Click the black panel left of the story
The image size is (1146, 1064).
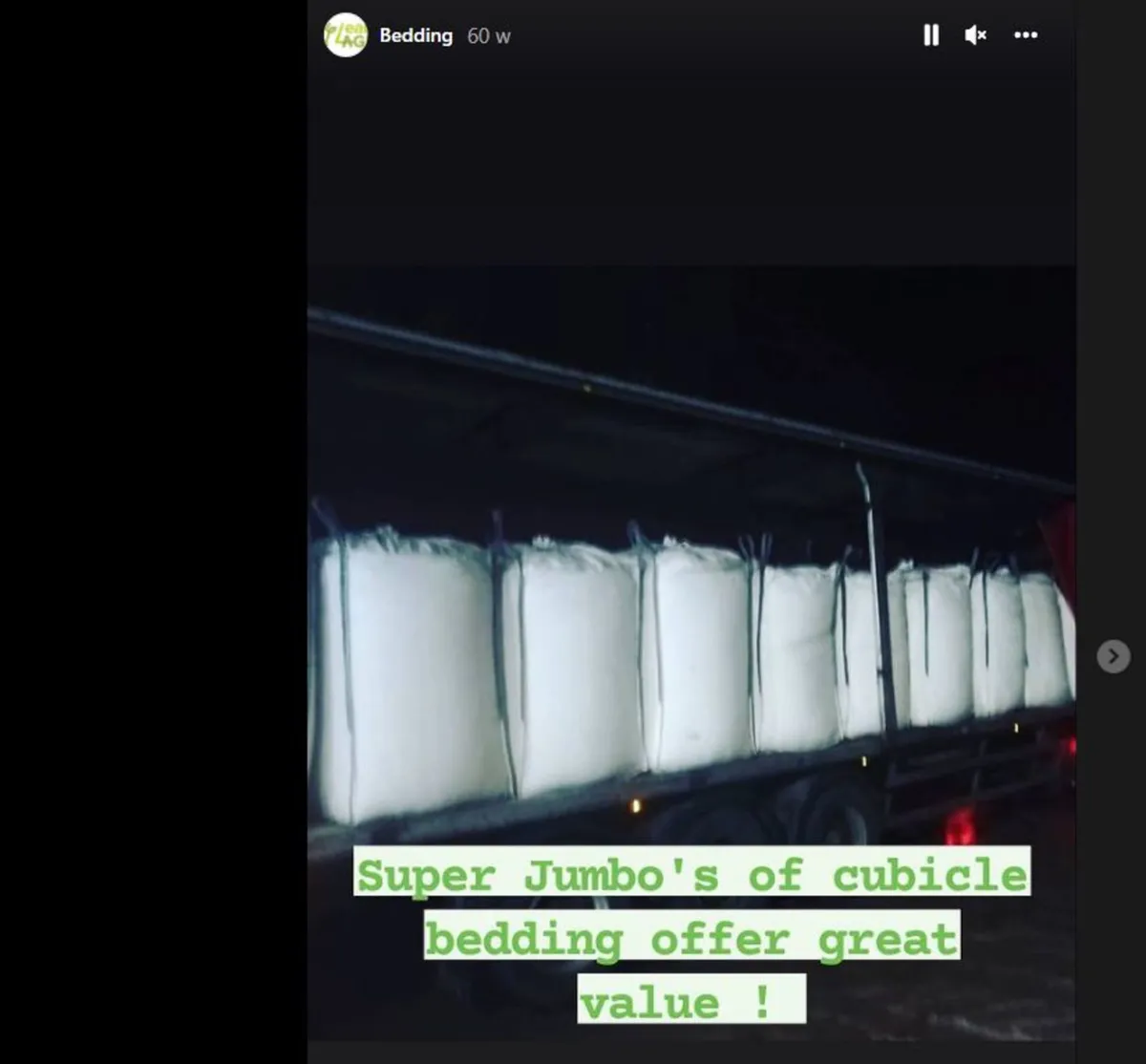(153, 532)
